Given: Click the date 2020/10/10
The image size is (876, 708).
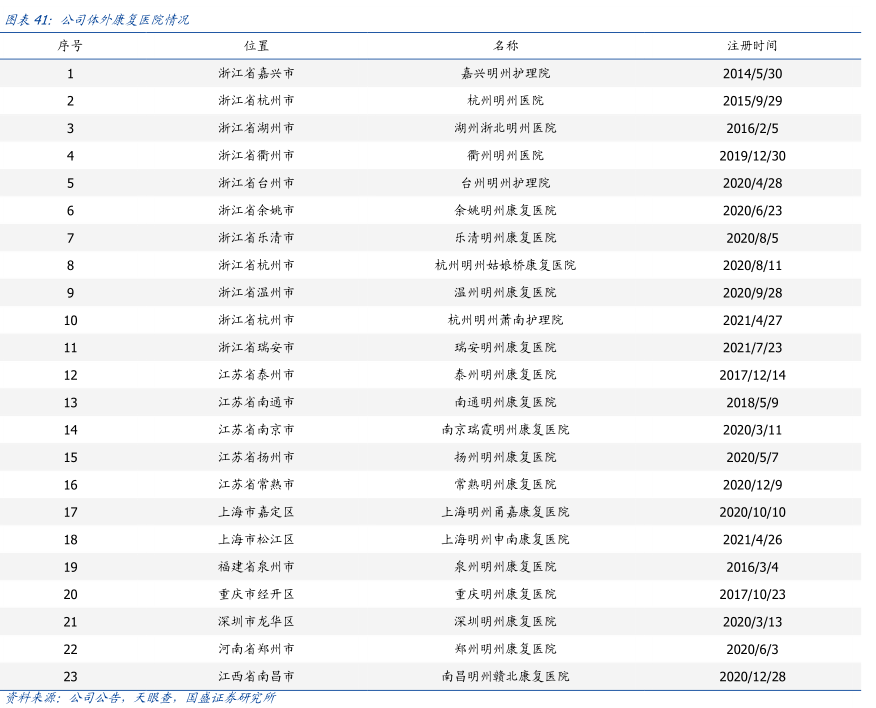Looking at the screenshot, I should point(752,511).
